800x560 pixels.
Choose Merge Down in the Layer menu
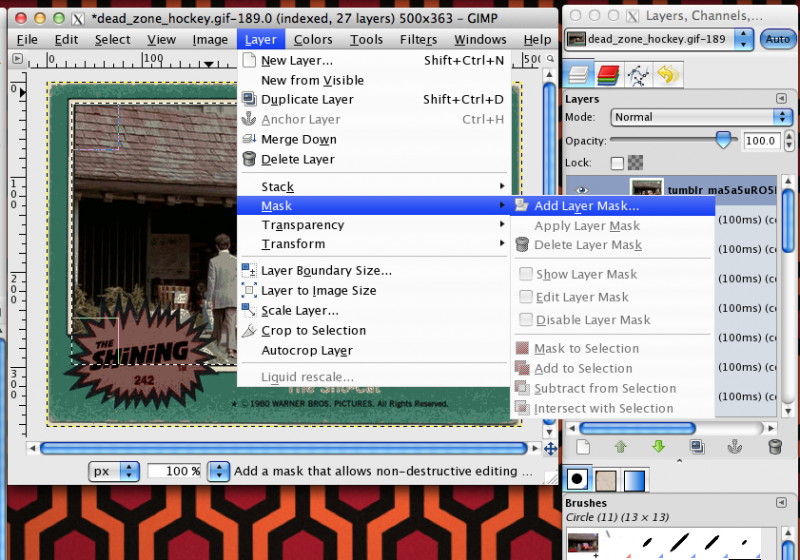pyautogui.click(x=374, y=139)
